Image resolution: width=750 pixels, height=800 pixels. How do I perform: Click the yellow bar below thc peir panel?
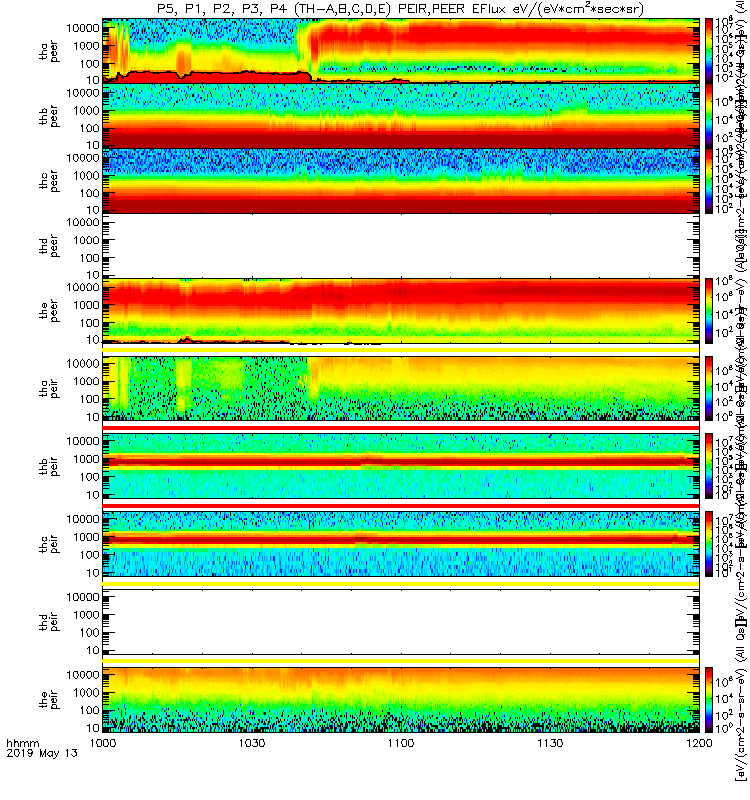(401, 583)
